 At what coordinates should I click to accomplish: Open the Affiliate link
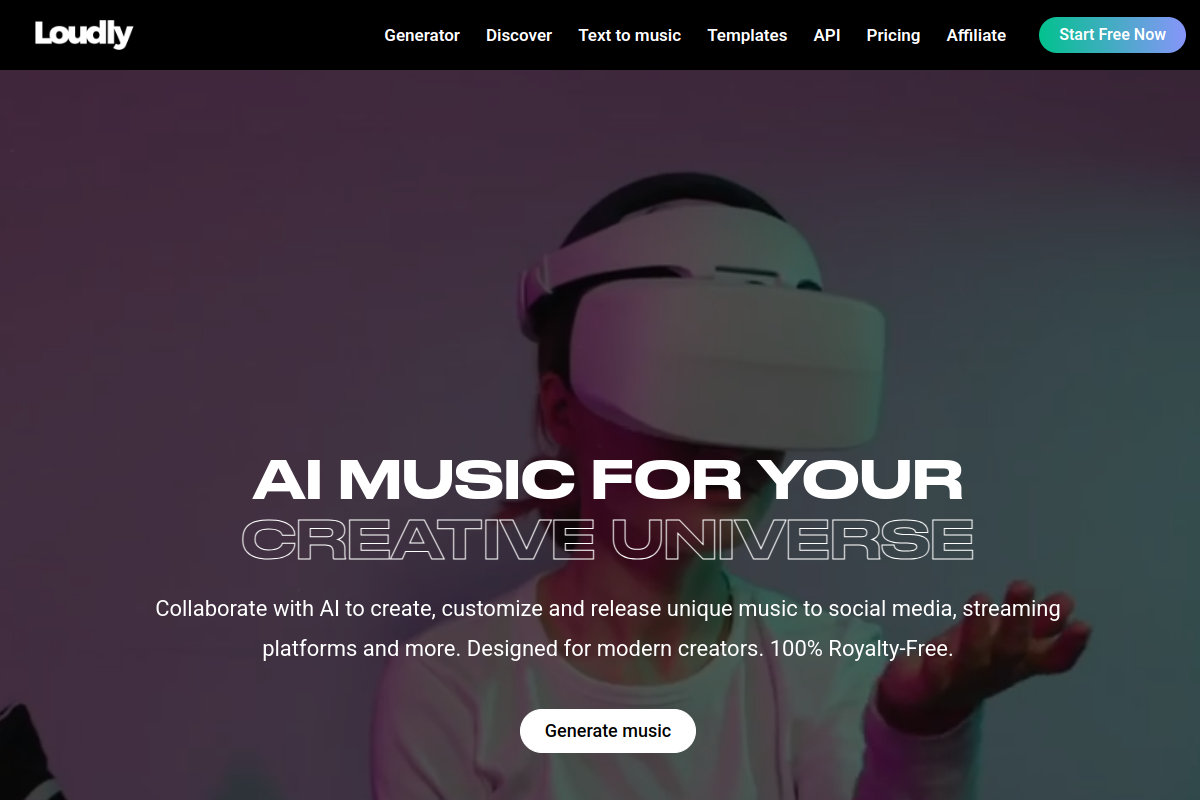point(976,35)
